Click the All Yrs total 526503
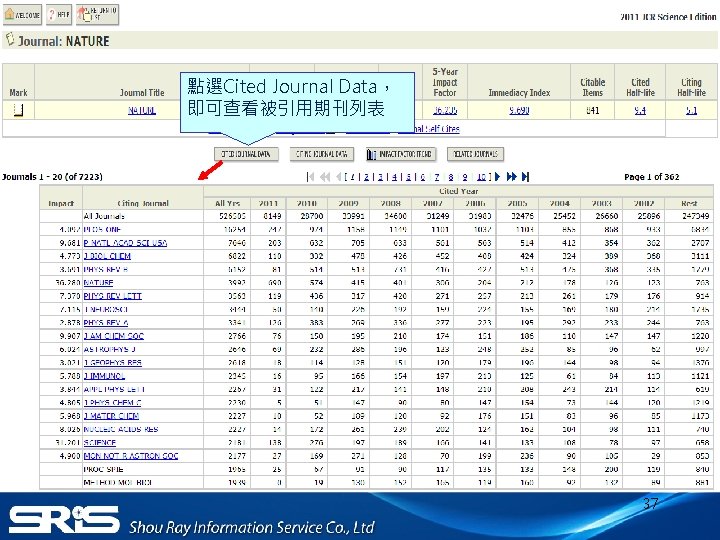Image resolution: width=720 pixels, height=540 pixels. (232, 216)
